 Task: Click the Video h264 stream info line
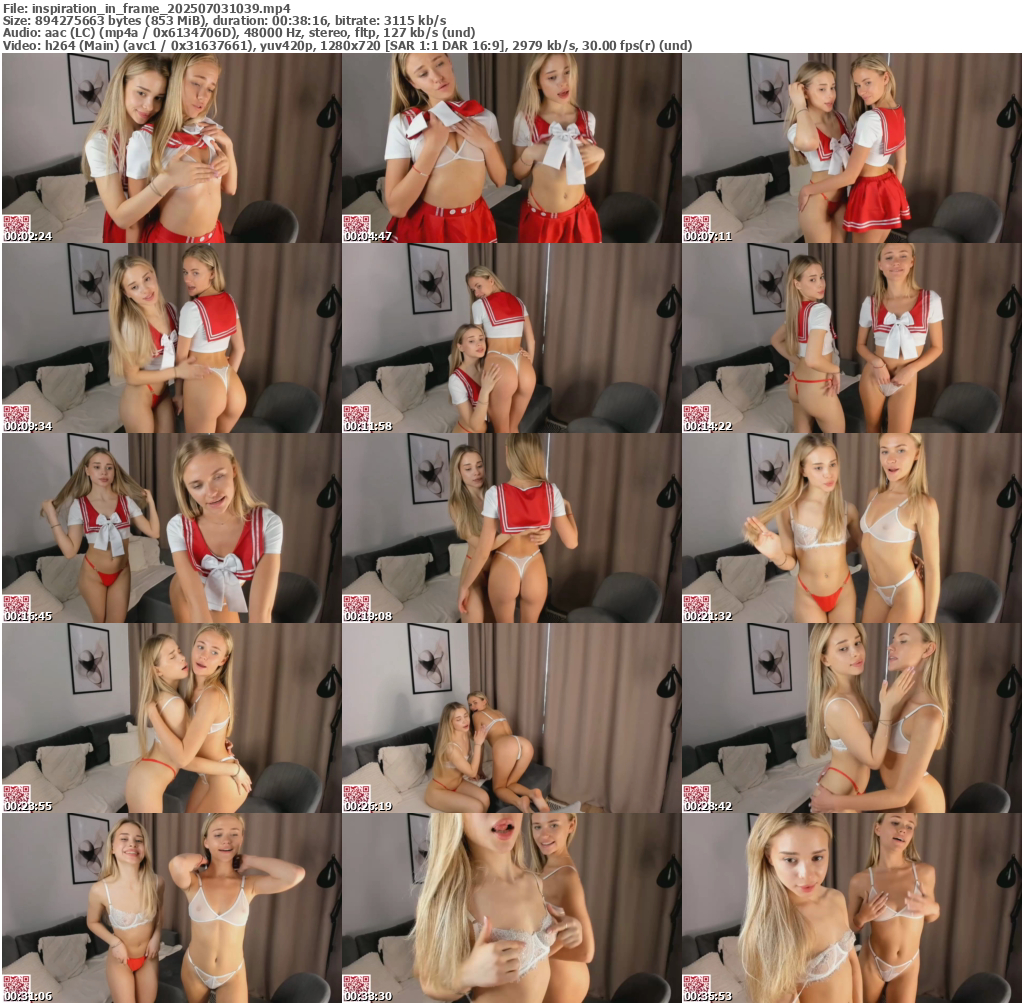[347, 45]
